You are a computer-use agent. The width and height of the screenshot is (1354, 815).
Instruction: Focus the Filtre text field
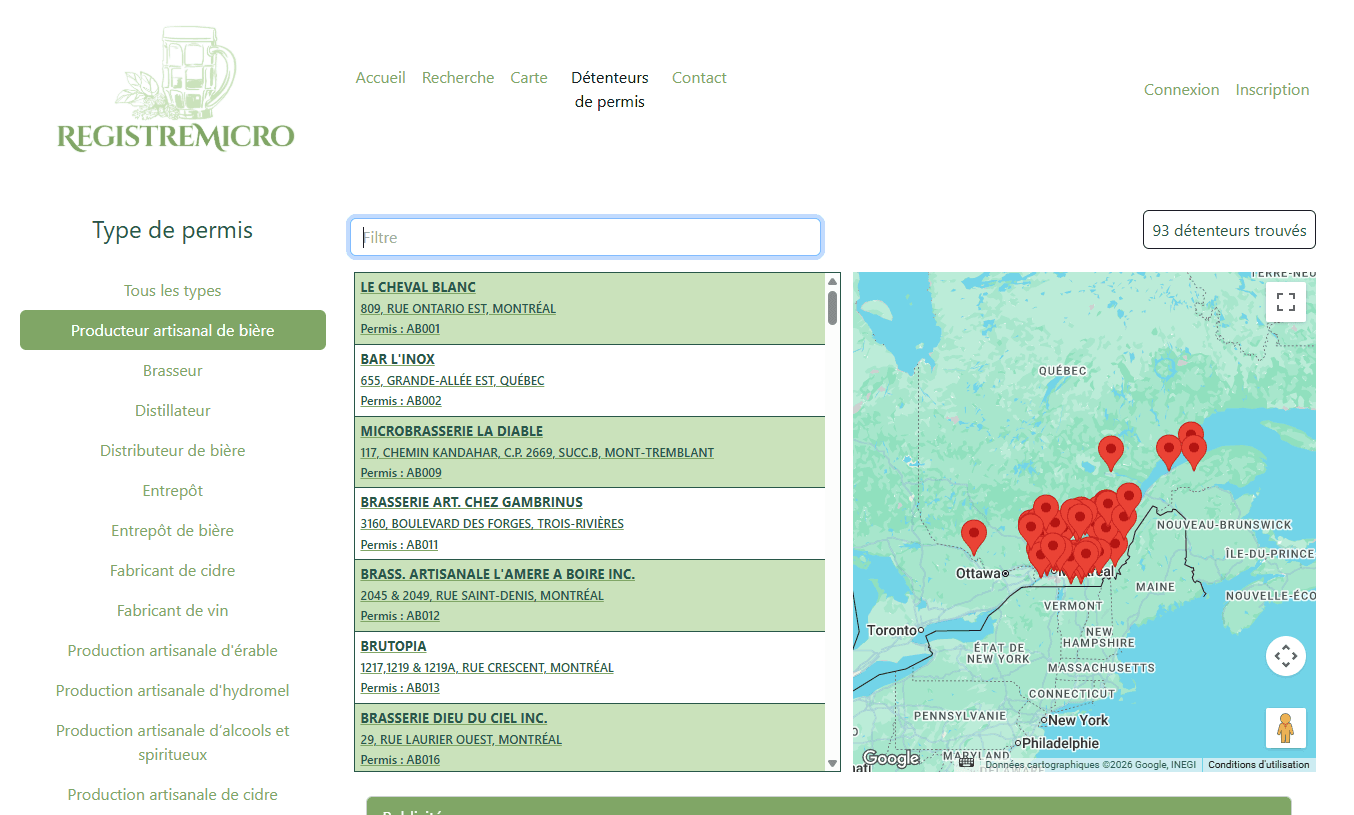(585, 238)
